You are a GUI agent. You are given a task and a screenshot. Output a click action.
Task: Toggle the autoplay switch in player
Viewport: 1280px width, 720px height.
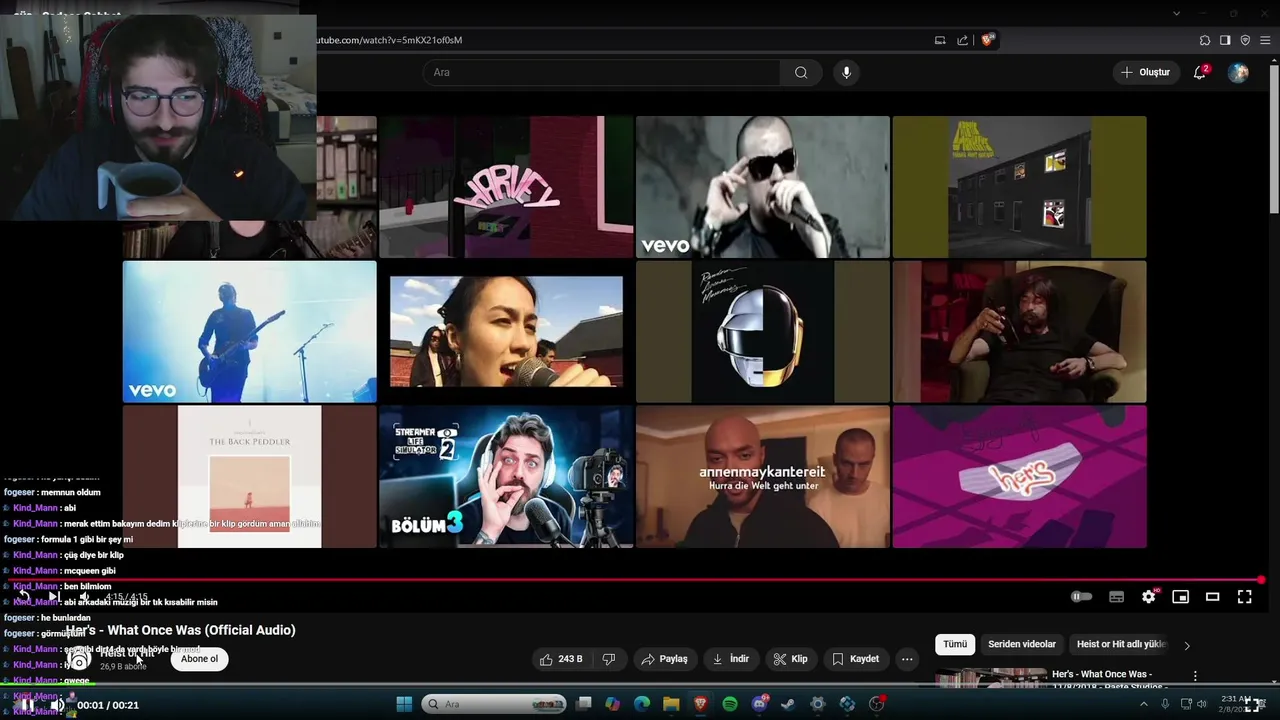pos(1081,597)
